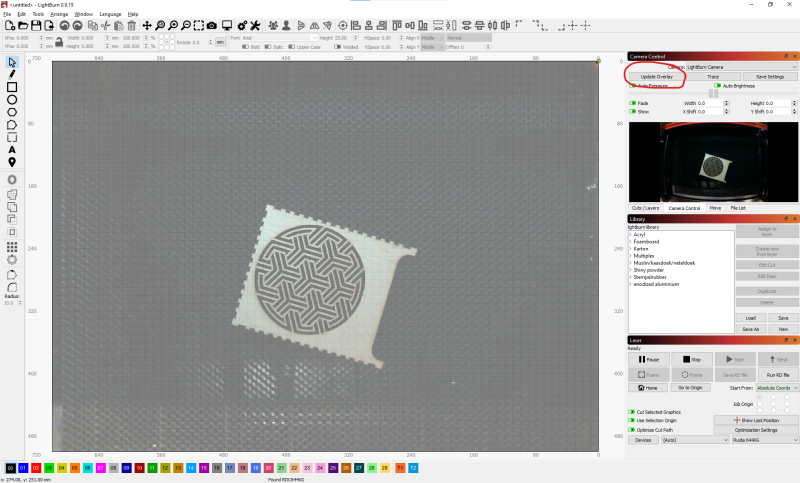800x483 pixels.
Task: Open Settings with the gears icon
Action: pos(242,26)
